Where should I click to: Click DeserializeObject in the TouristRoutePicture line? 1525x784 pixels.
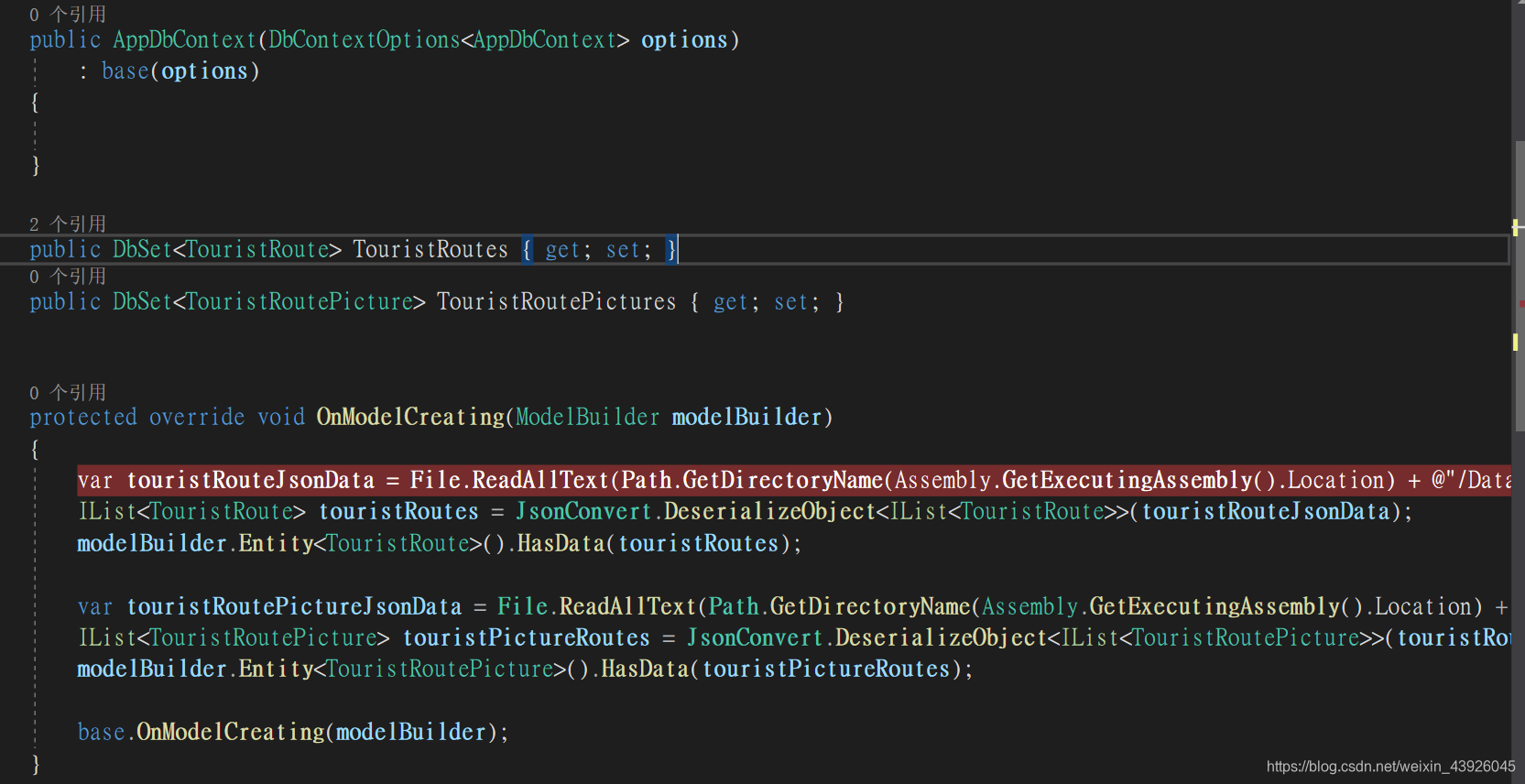[x=941, y=638]
